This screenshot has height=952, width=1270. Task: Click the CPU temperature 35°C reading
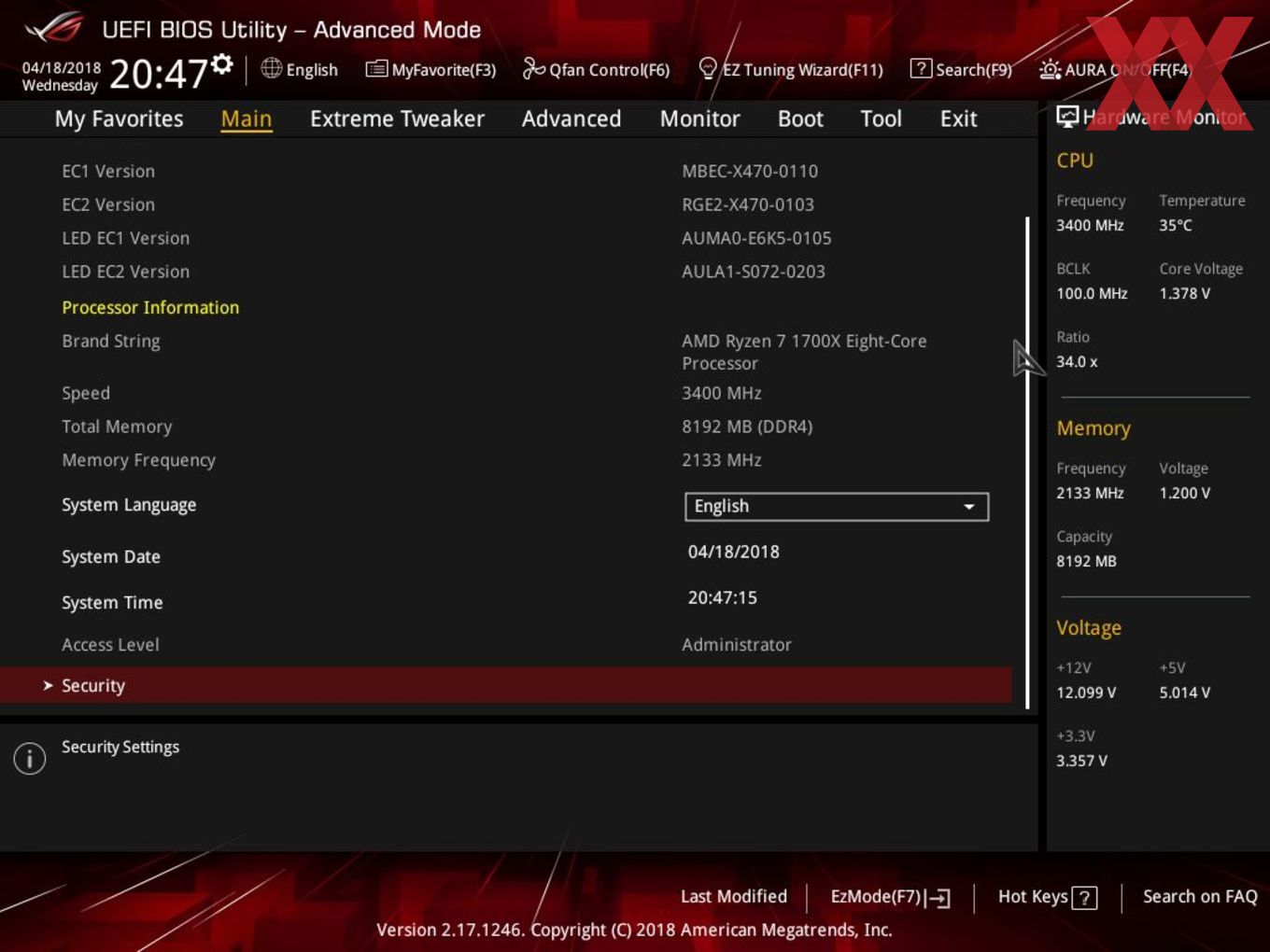(x=1176, y=225)
